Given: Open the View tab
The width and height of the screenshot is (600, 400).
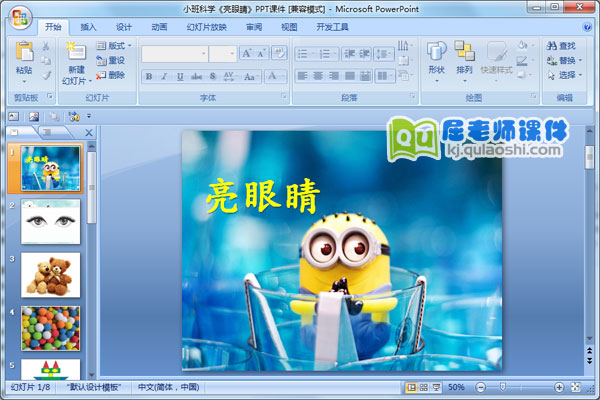Looking at the screenshot, I should click(289, 27).
